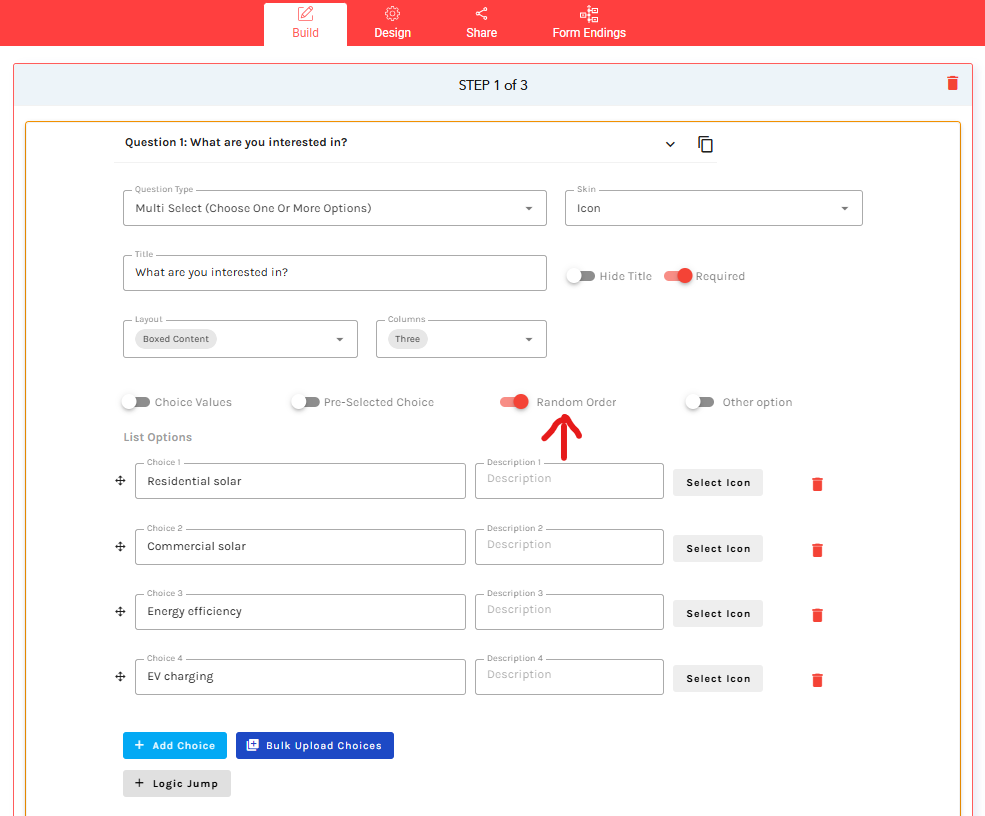
Task: Edit the Choice 3 Energy efficiency field
Action: (x=300, y=612)
